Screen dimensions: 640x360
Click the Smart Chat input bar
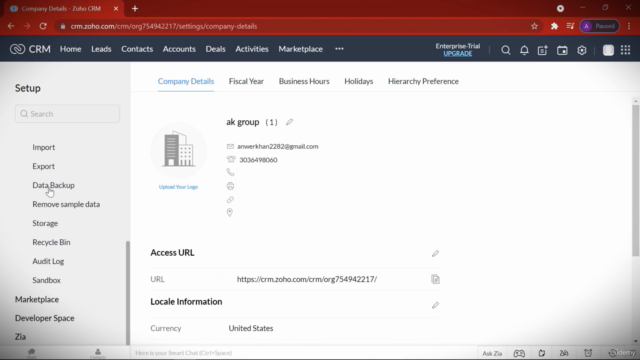pyautogui.click(x=304, y=353)
